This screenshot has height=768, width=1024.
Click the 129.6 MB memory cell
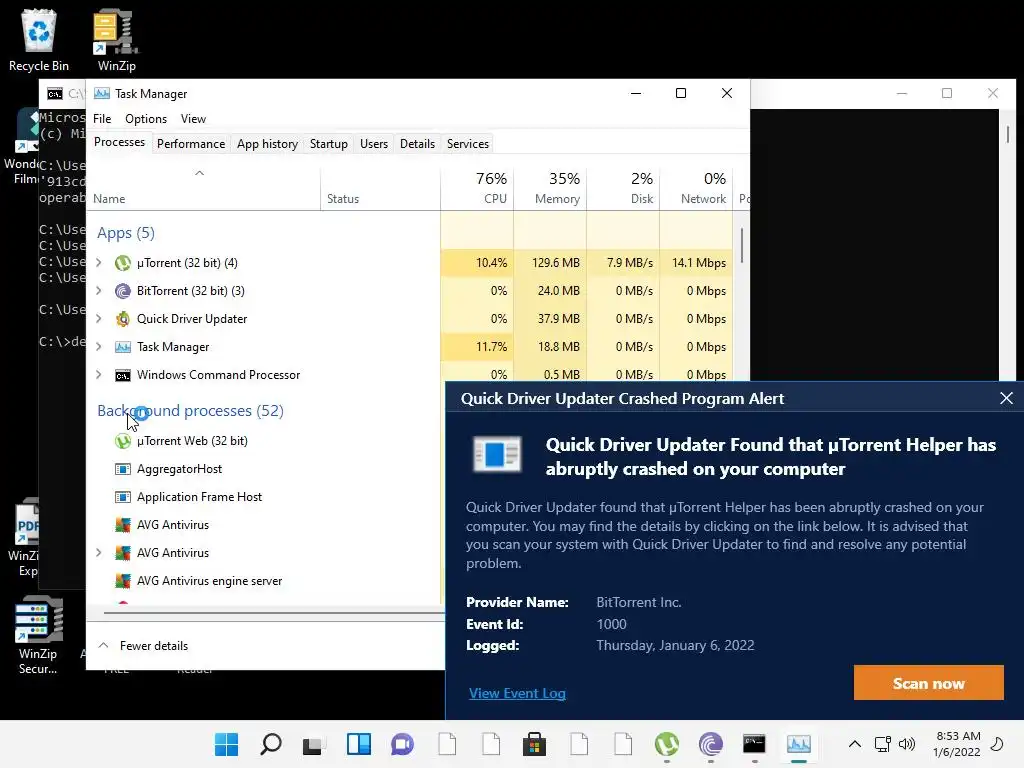click(551, 263)
